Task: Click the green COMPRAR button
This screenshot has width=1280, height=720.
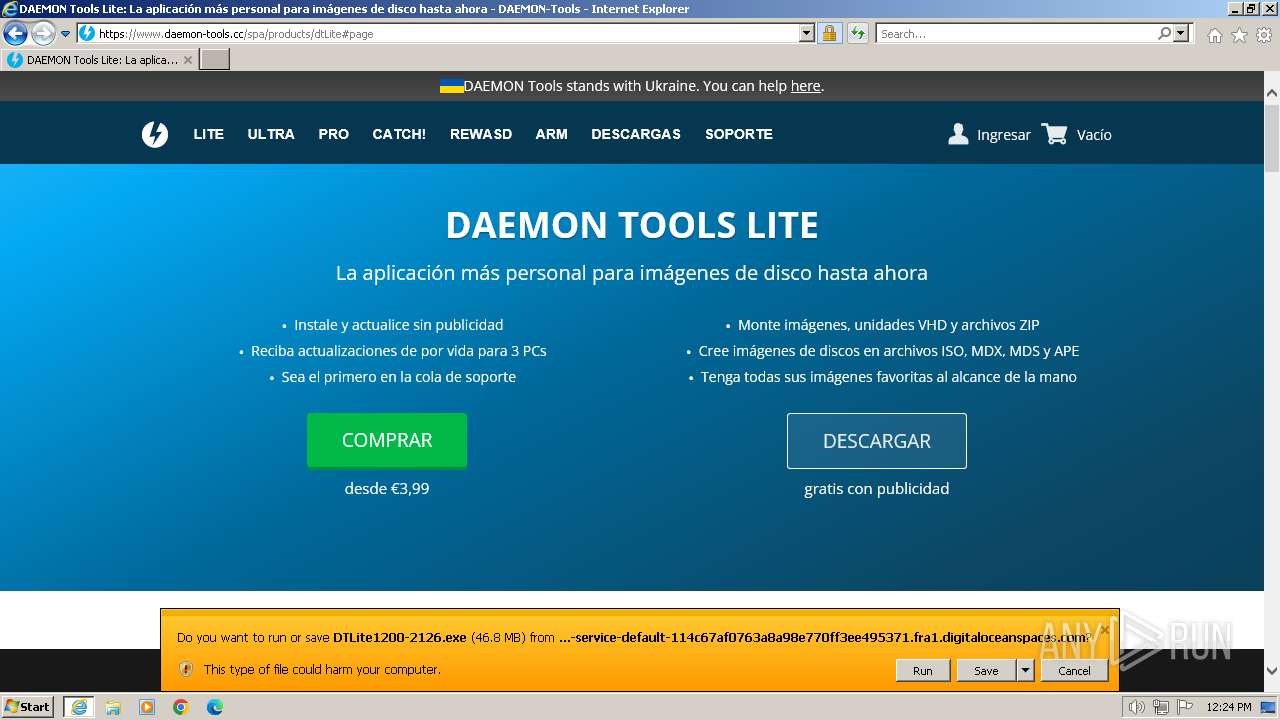Action: coord(387,440)
